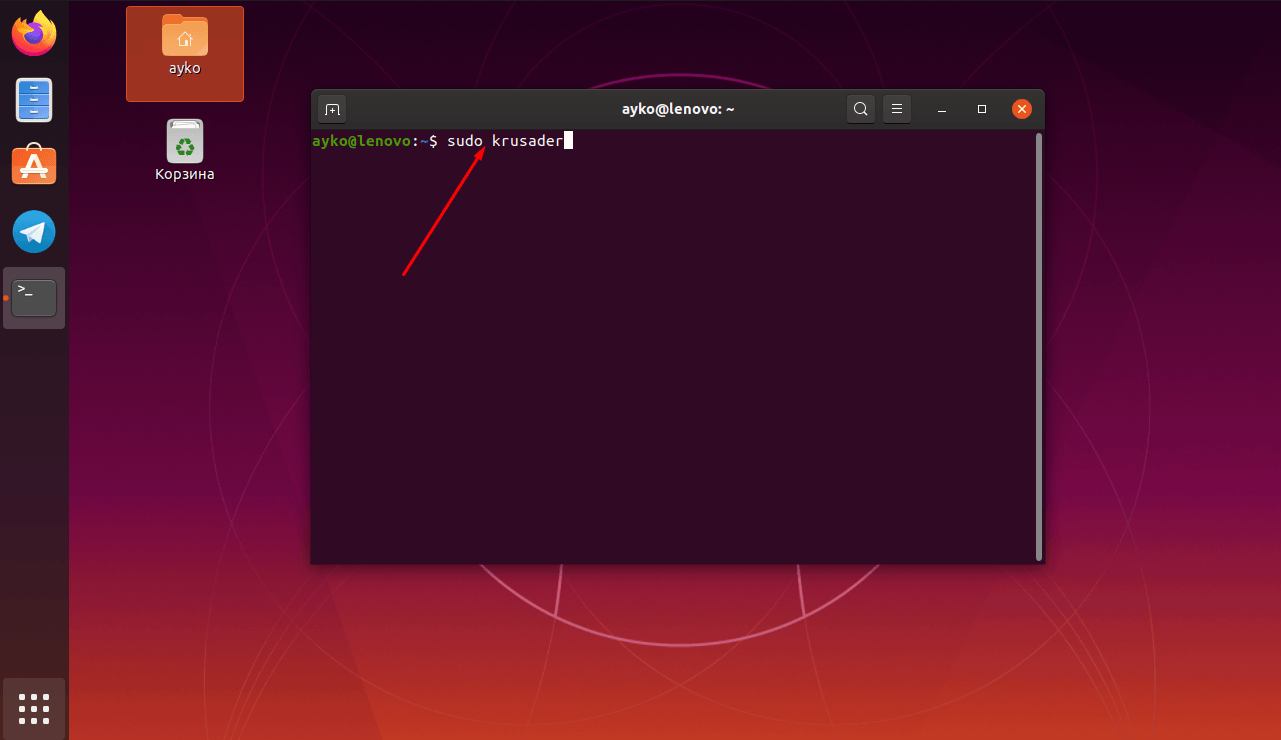
Task: Click the word krusader in the command
Action: point(527,141)
